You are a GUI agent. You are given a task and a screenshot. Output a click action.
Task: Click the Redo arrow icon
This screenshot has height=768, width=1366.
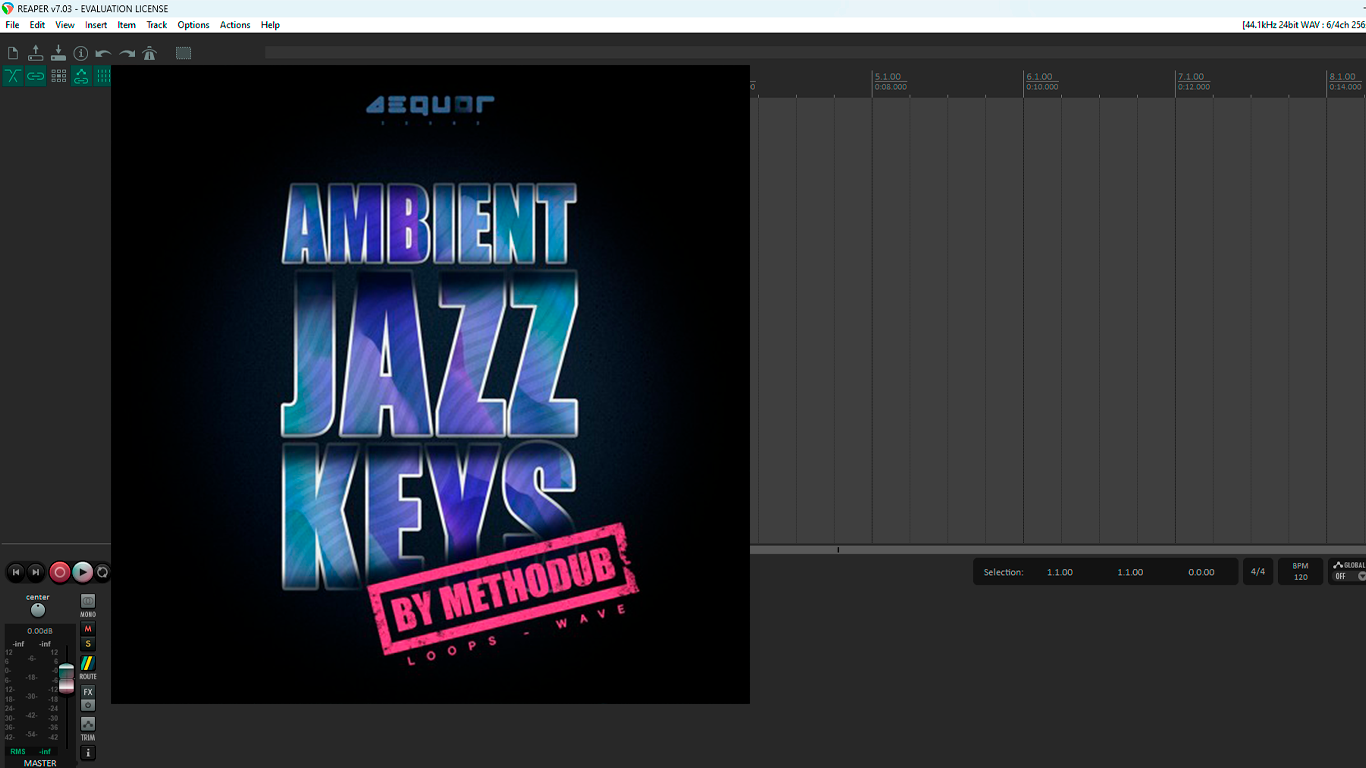tap(127, 53)
